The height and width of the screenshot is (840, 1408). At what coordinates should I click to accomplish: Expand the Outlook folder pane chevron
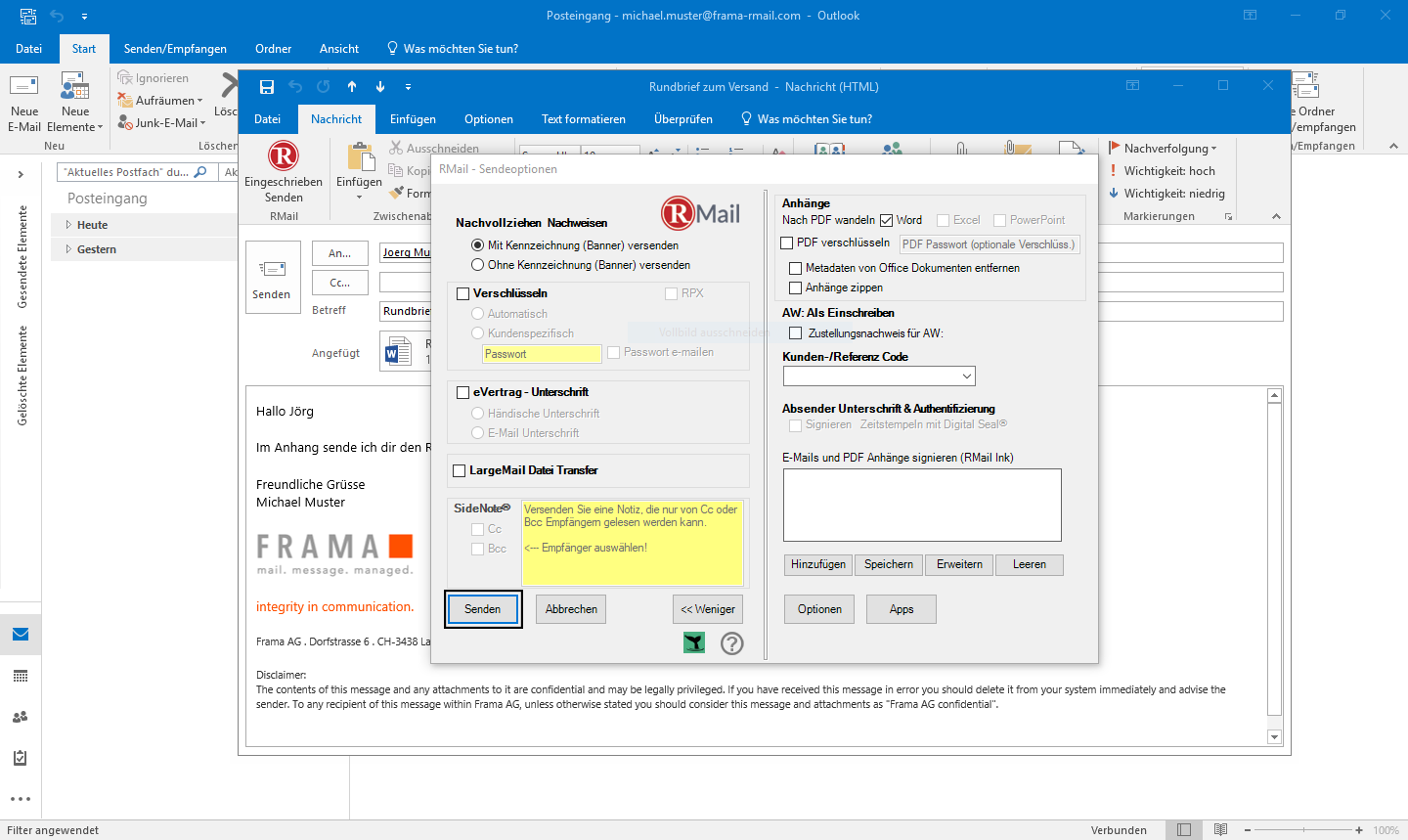click(21, 175)
